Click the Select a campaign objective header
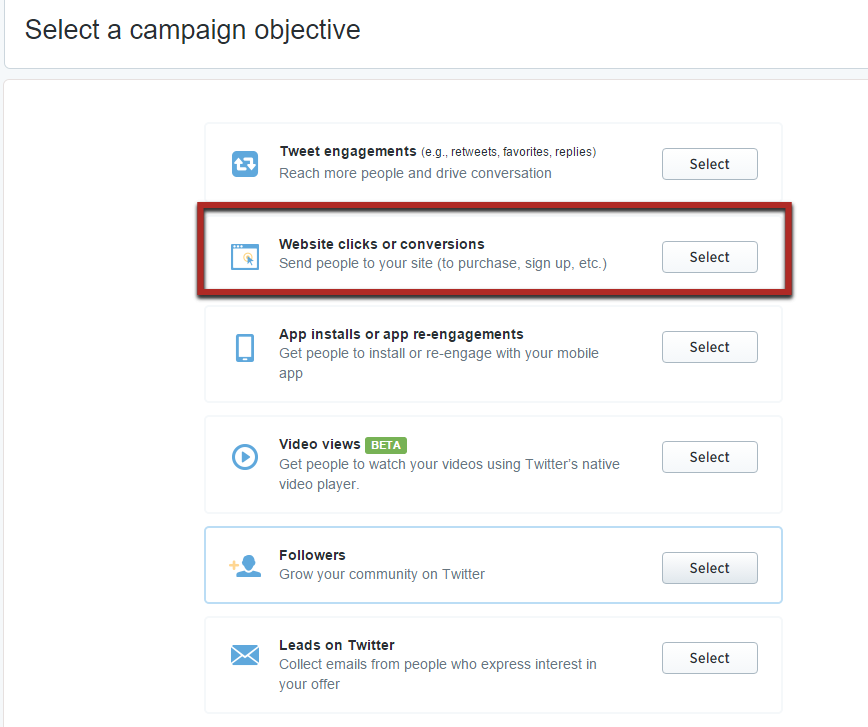The height and width of the screenshot is (727, 868). (x=193, y=30)
